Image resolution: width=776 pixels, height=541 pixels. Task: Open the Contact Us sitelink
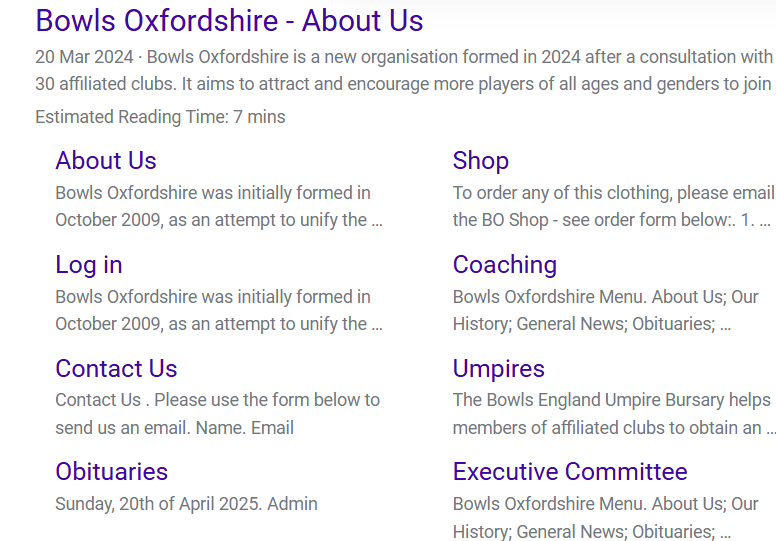coord(116,368)
